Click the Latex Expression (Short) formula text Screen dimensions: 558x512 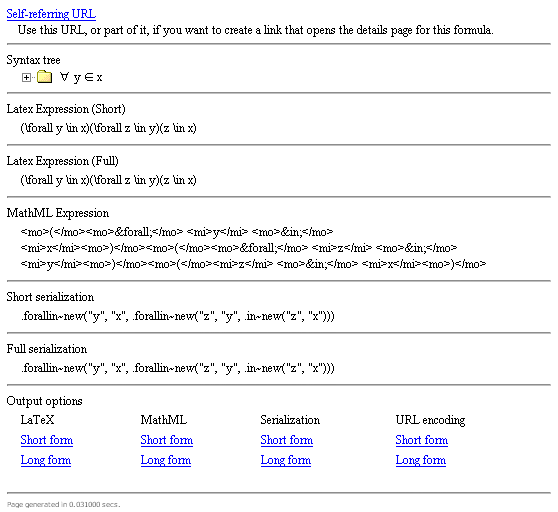pos(108,128)
